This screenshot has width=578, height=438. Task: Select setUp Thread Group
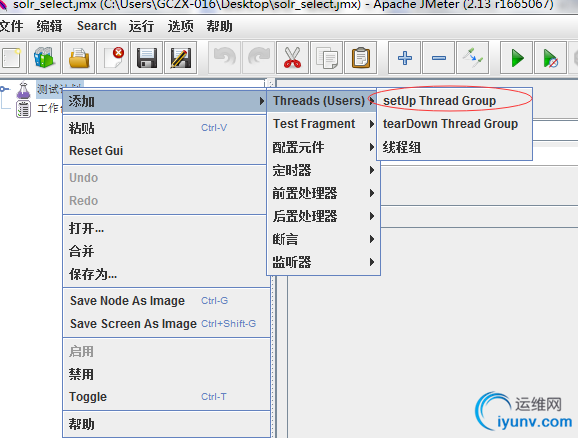point(455,101)
